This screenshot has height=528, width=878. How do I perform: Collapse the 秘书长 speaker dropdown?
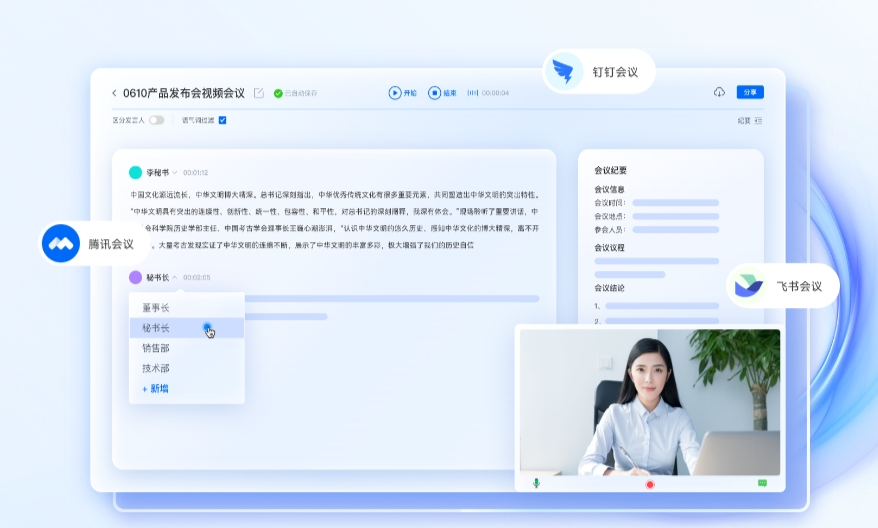click(175, 277)
